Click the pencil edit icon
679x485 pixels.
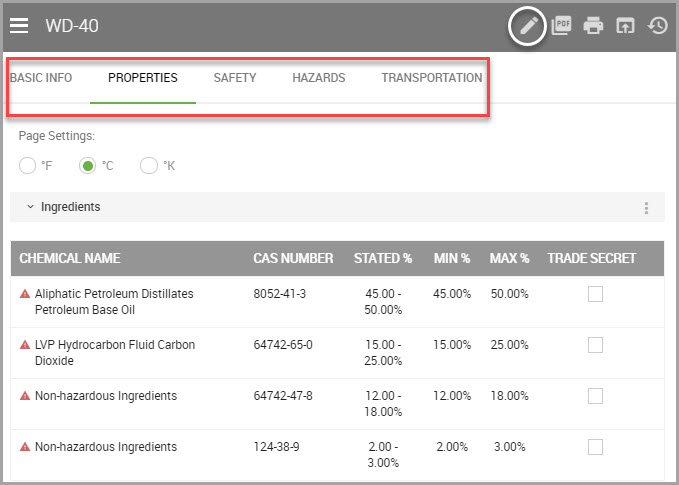(x=528, y=26)
